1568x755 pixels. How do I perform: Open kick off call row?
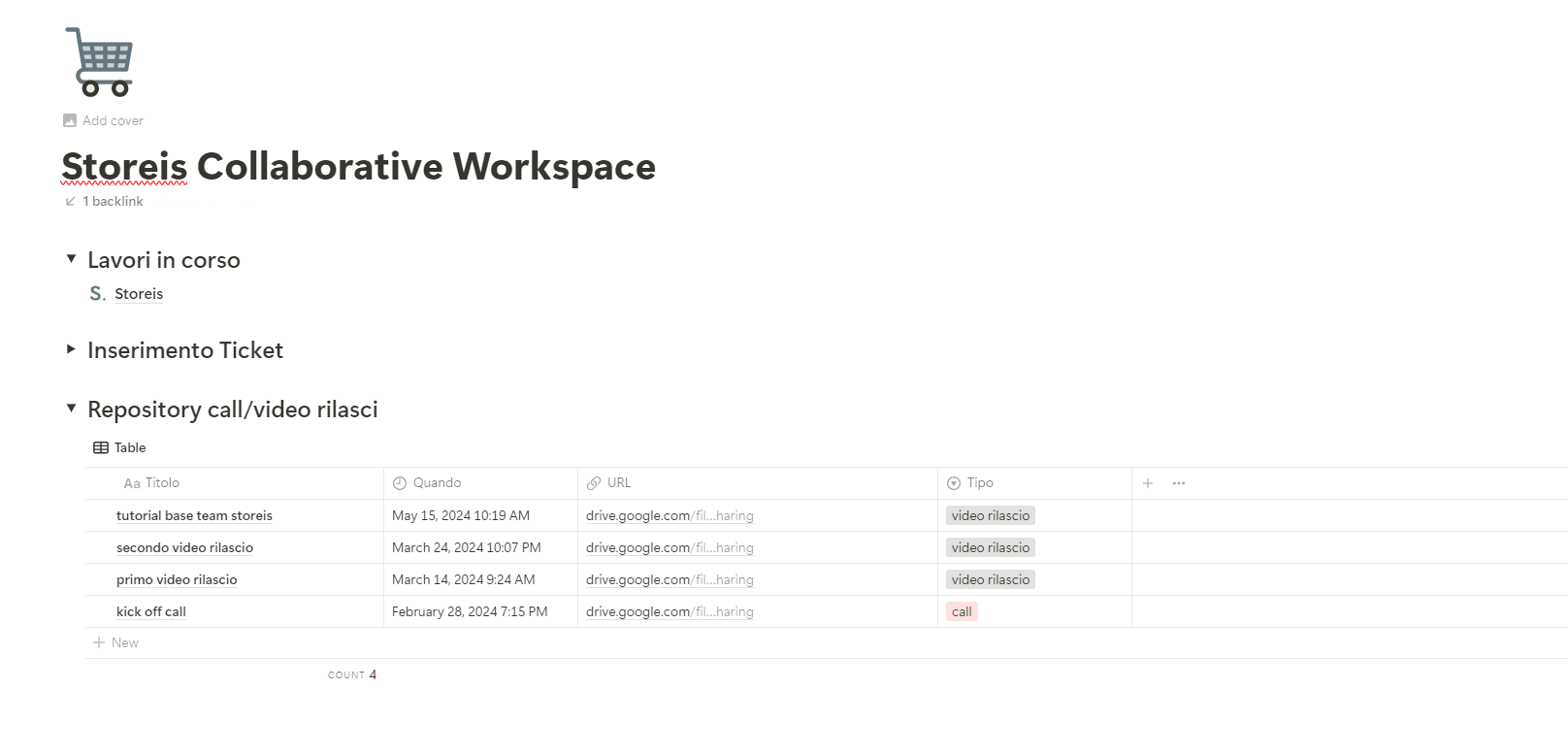[151, 611]
